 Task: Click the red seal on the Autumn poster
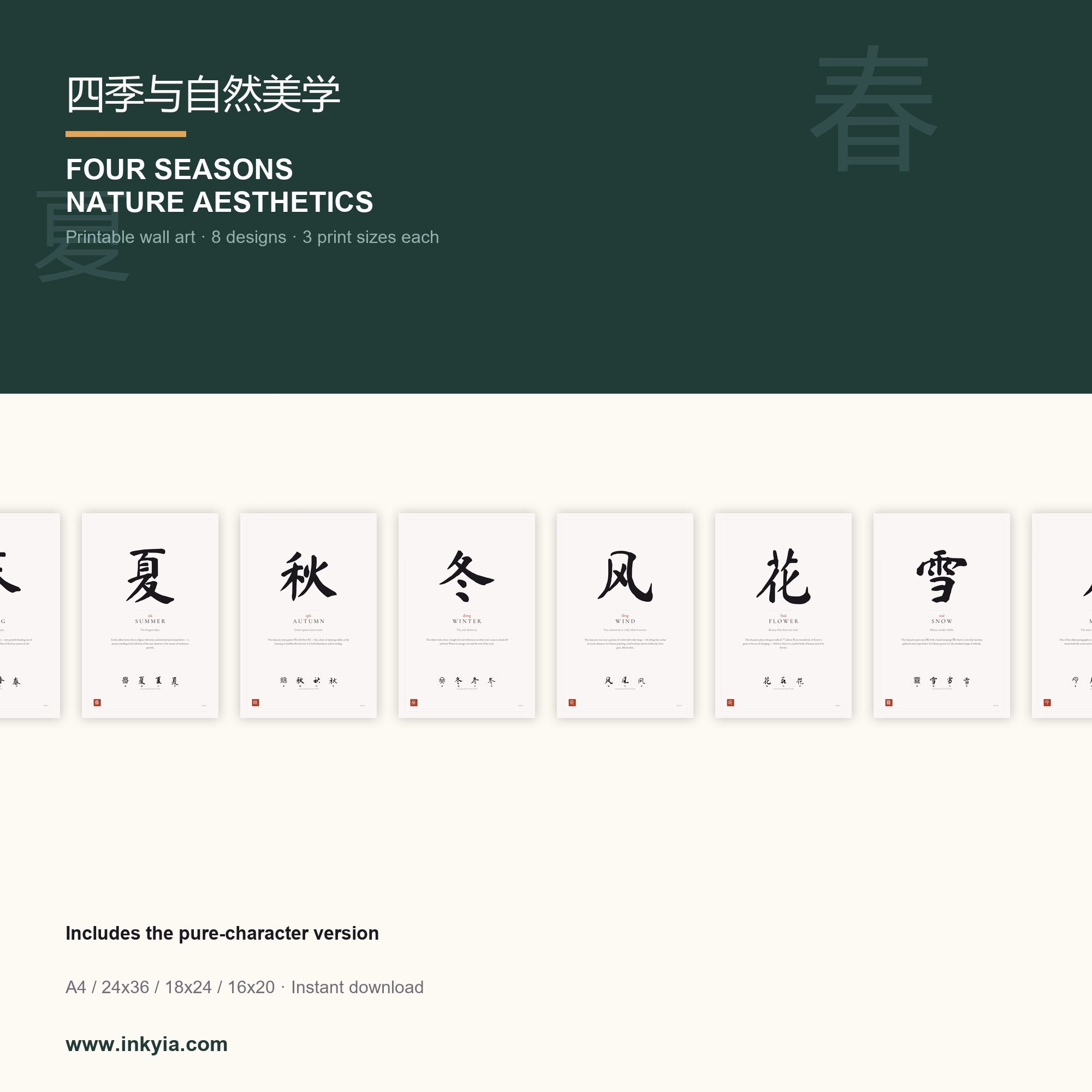tap(256, 703)
